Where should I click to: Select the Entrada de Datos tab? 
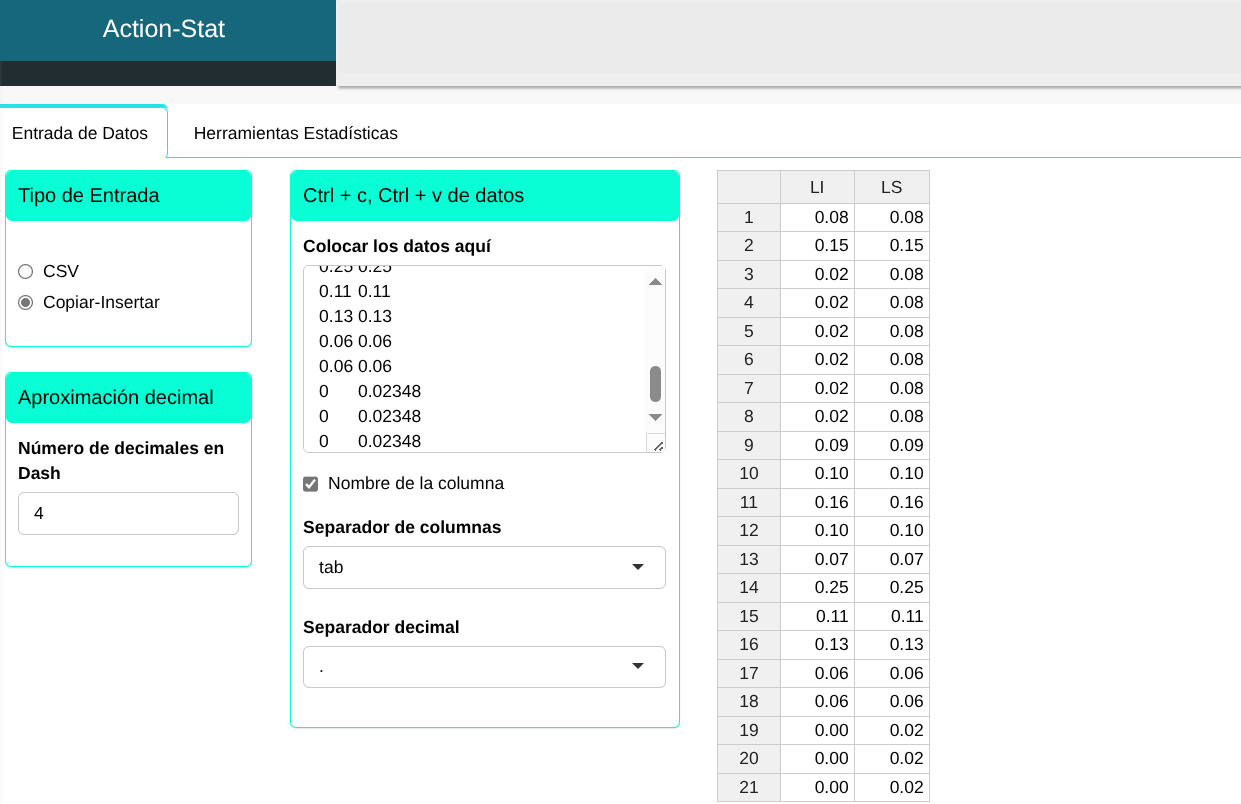click(80, 133)
